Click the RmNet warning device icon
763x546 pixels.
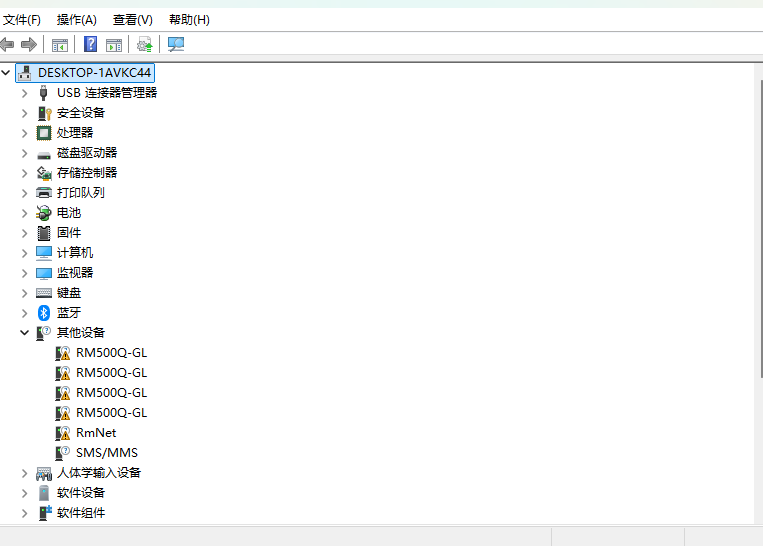63,433
